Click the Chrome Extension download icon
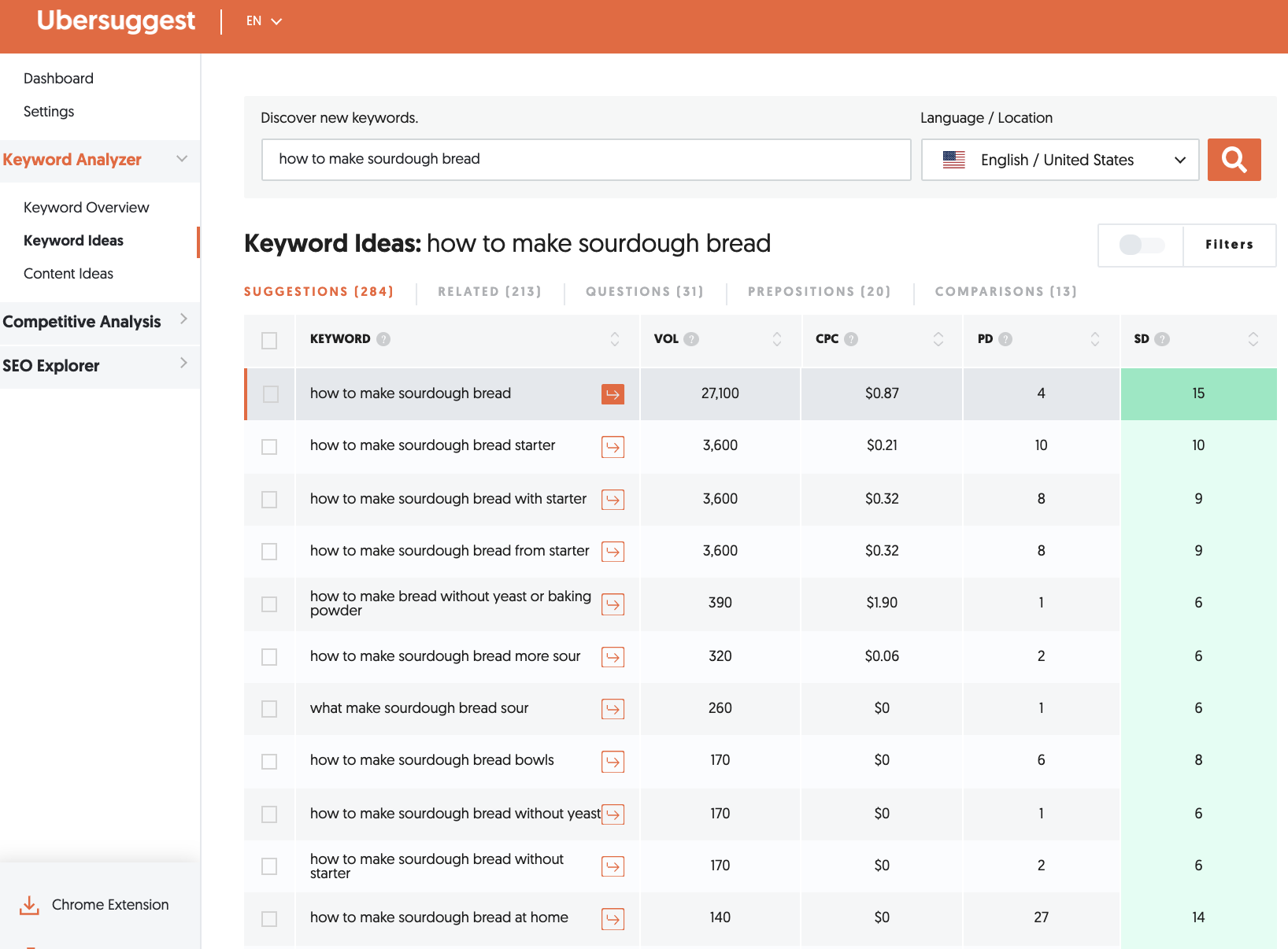1288x949 pixels. (29, 905)
